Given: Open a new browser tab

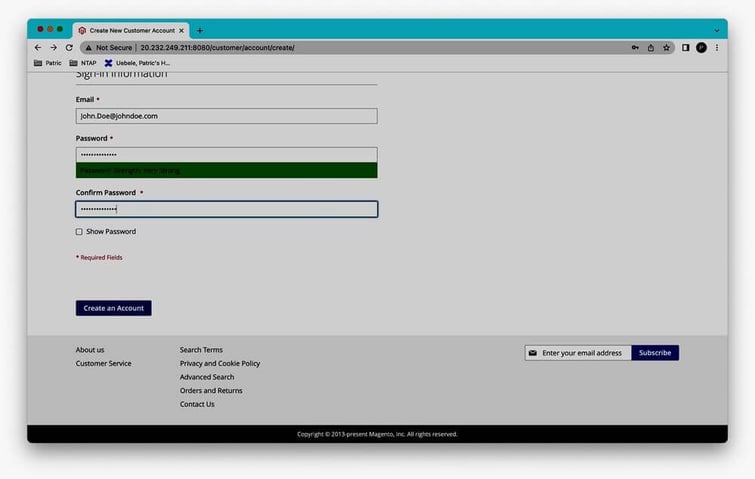Looking at the screenshot, I should click(199, 30).
